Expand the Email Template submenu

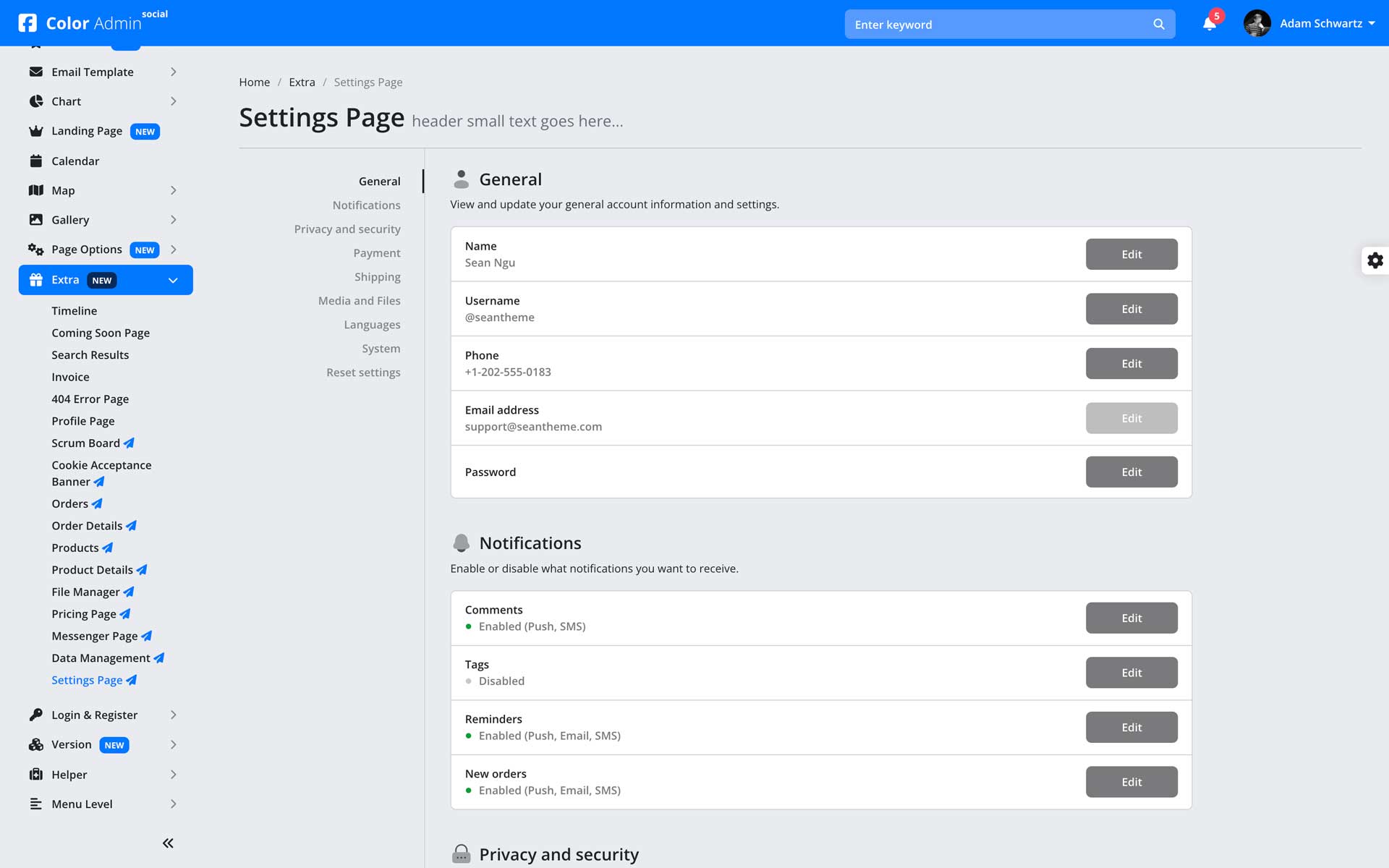tap(174, 72)
